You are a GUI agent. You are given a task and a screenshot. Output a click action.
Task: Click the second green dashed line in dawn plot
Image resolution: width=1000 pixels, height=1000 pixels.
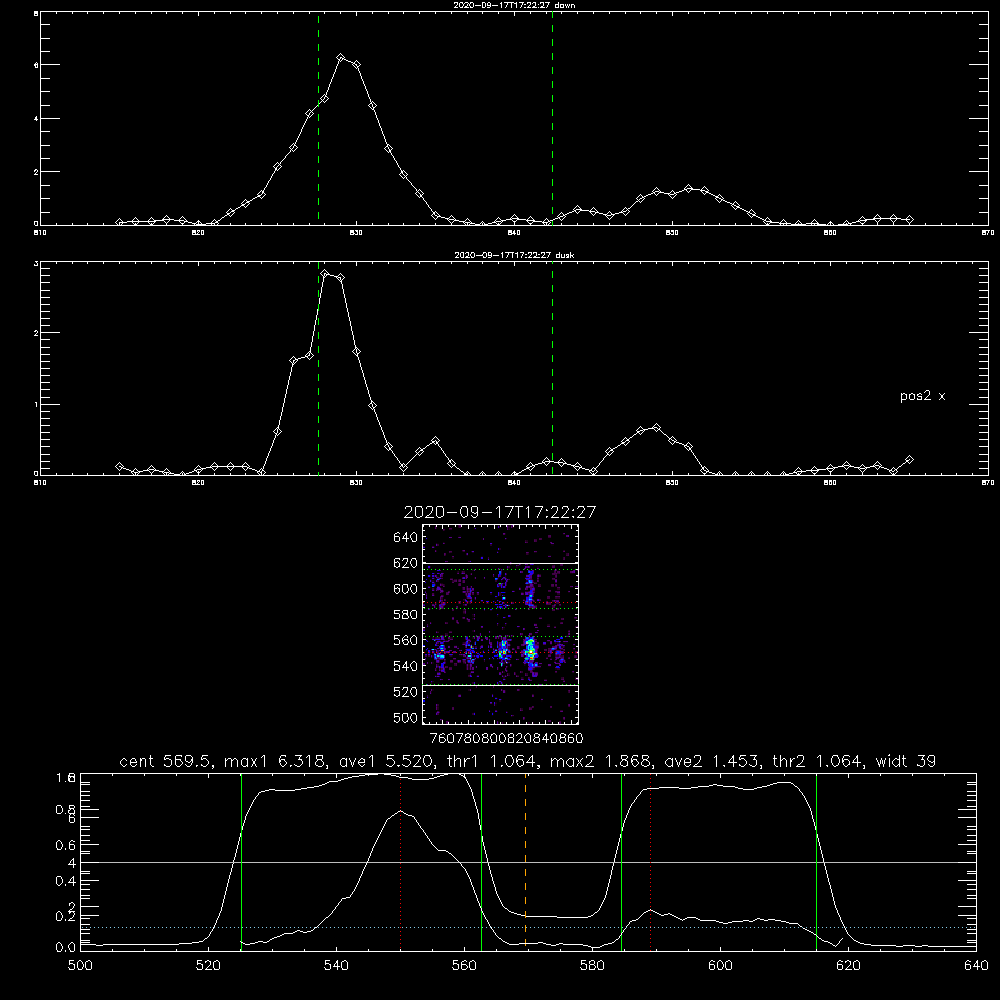[552, 119]
